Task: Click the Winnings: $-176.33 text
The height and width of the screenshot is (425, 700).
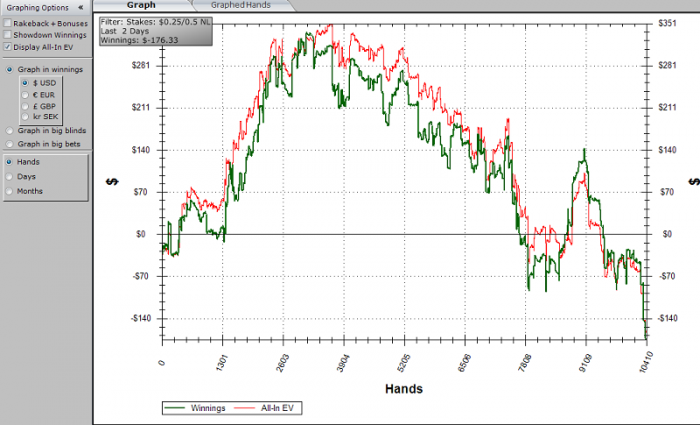Action: click(x=139, y=40)
